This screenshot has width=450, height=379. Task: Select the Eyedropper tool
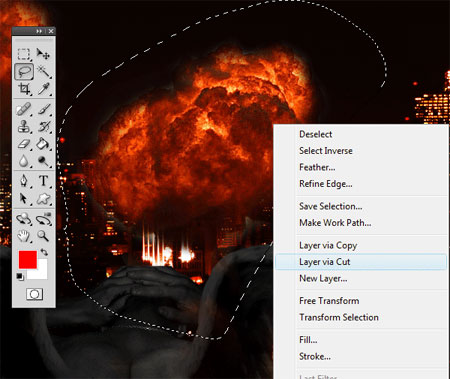(43, 89)
